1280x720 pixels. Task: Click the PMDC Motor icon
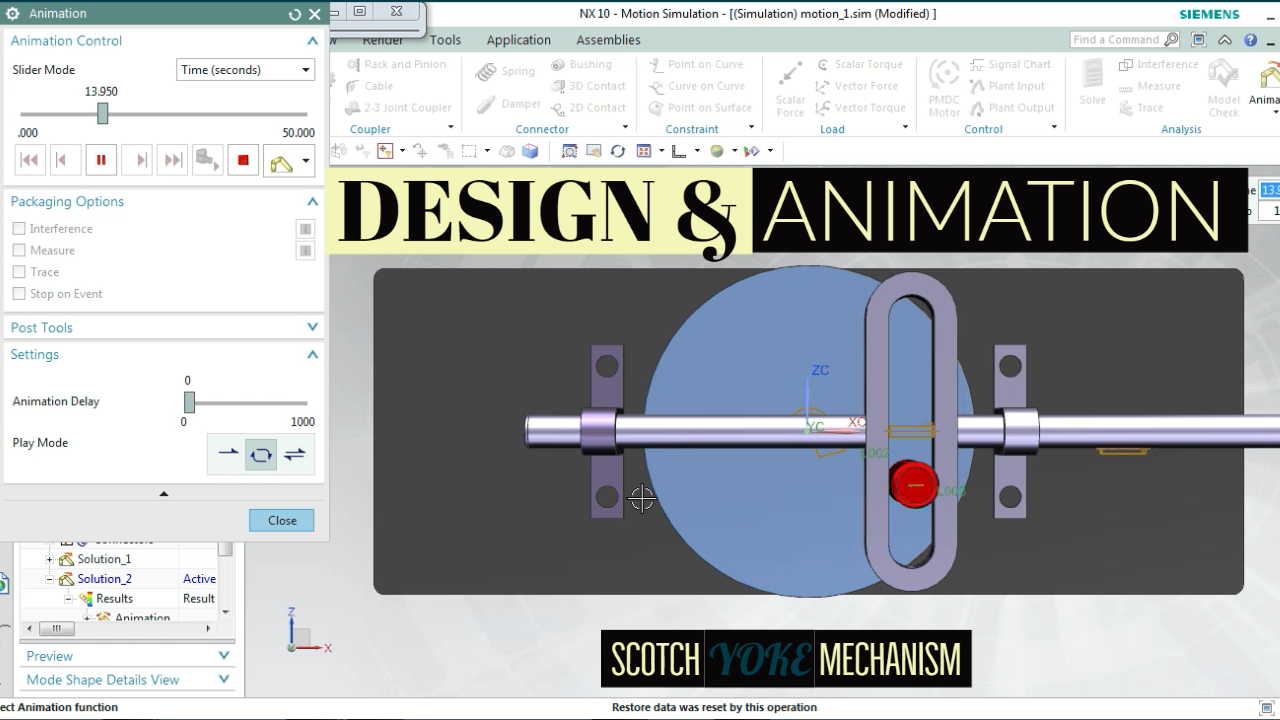944,88
